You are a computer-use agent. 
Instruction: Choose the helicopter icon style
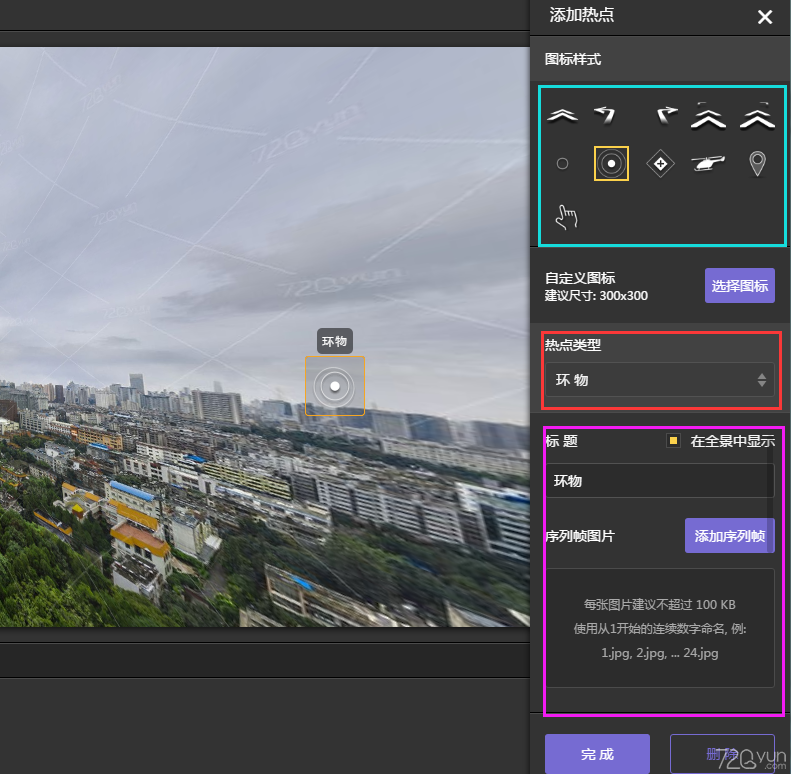coord(708,163)
